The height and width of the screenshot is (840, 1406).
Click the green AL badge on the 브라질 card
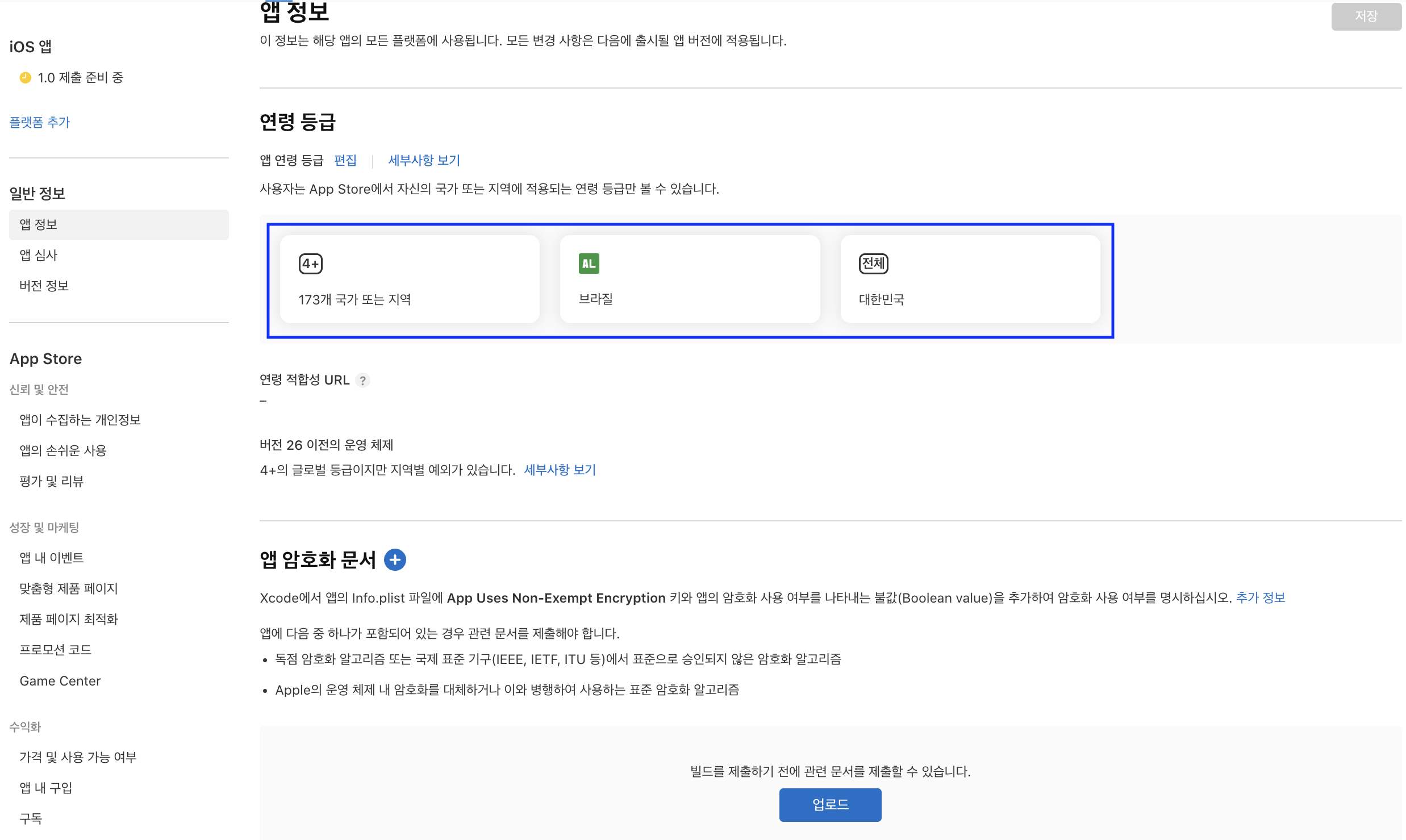pyautogui.click(x=589, y=264)
